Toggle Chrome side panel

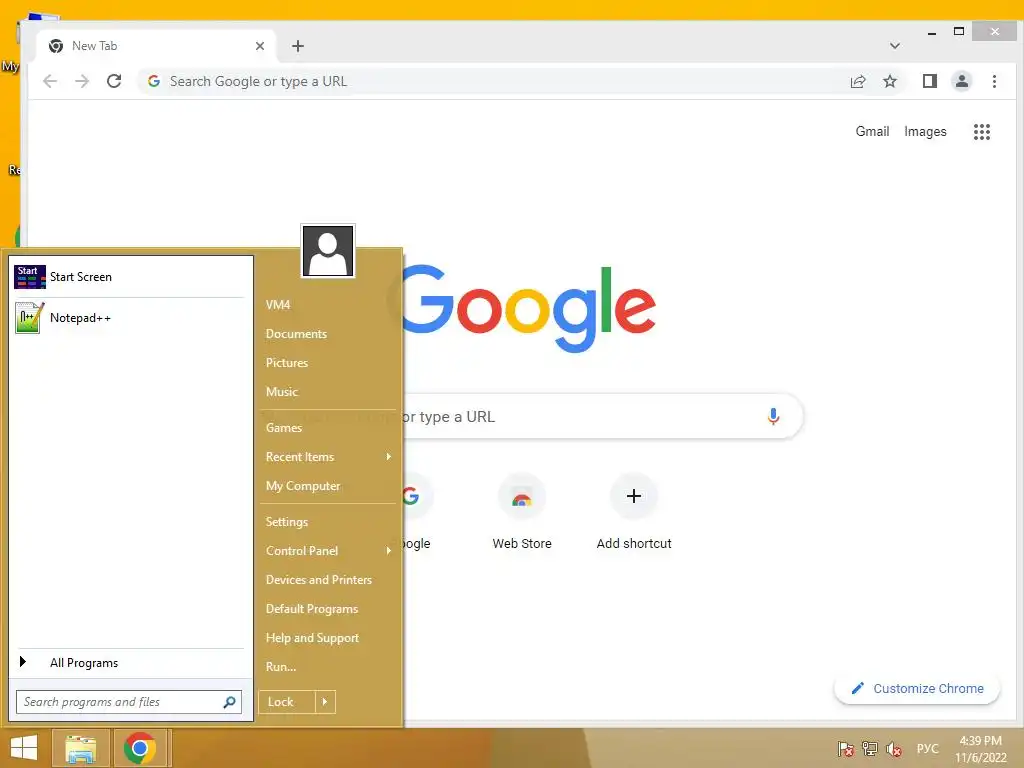[x=930, y=81]
